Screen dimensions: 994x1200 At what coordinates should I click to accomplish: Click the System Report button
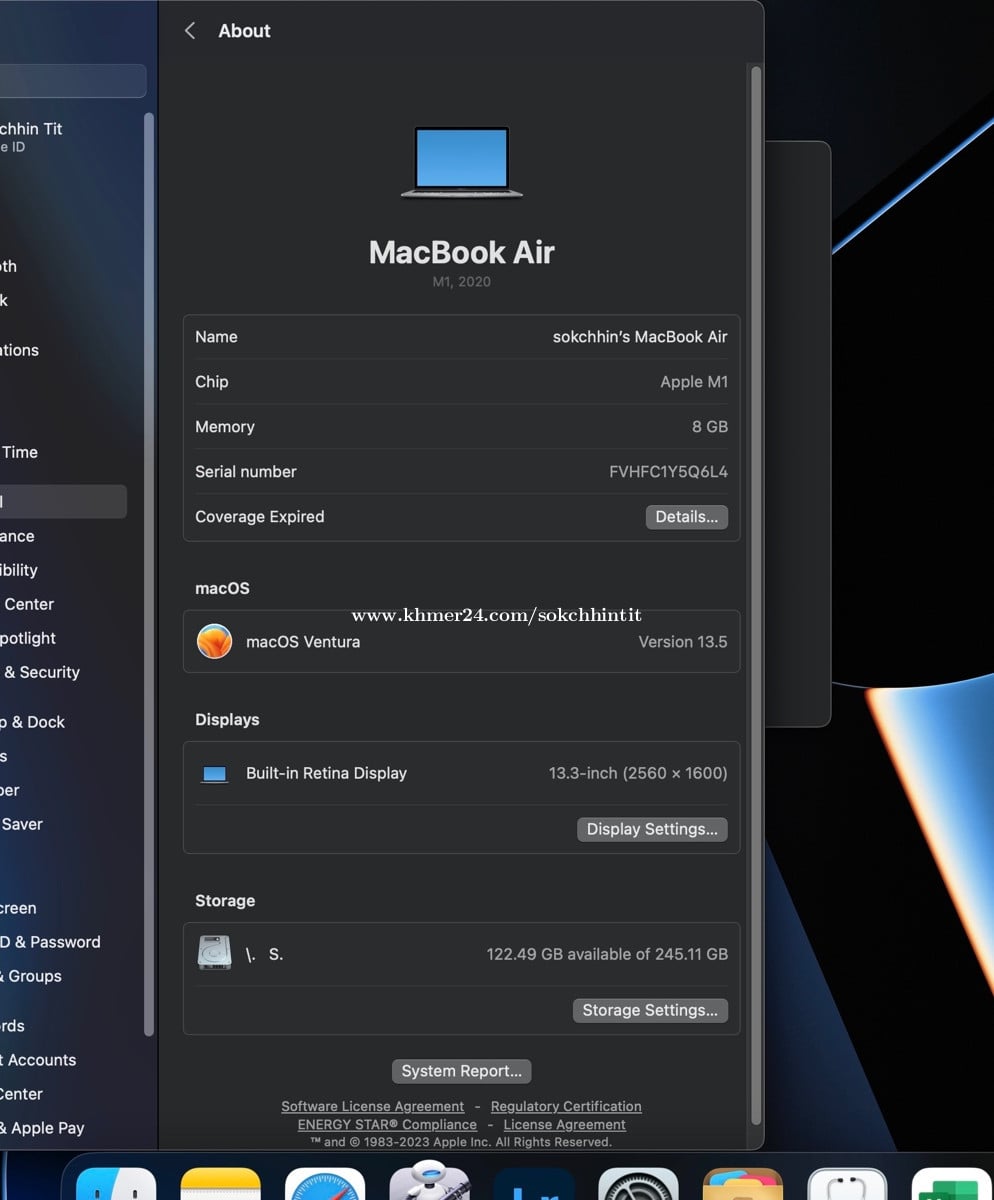[x=461, y=1071]
